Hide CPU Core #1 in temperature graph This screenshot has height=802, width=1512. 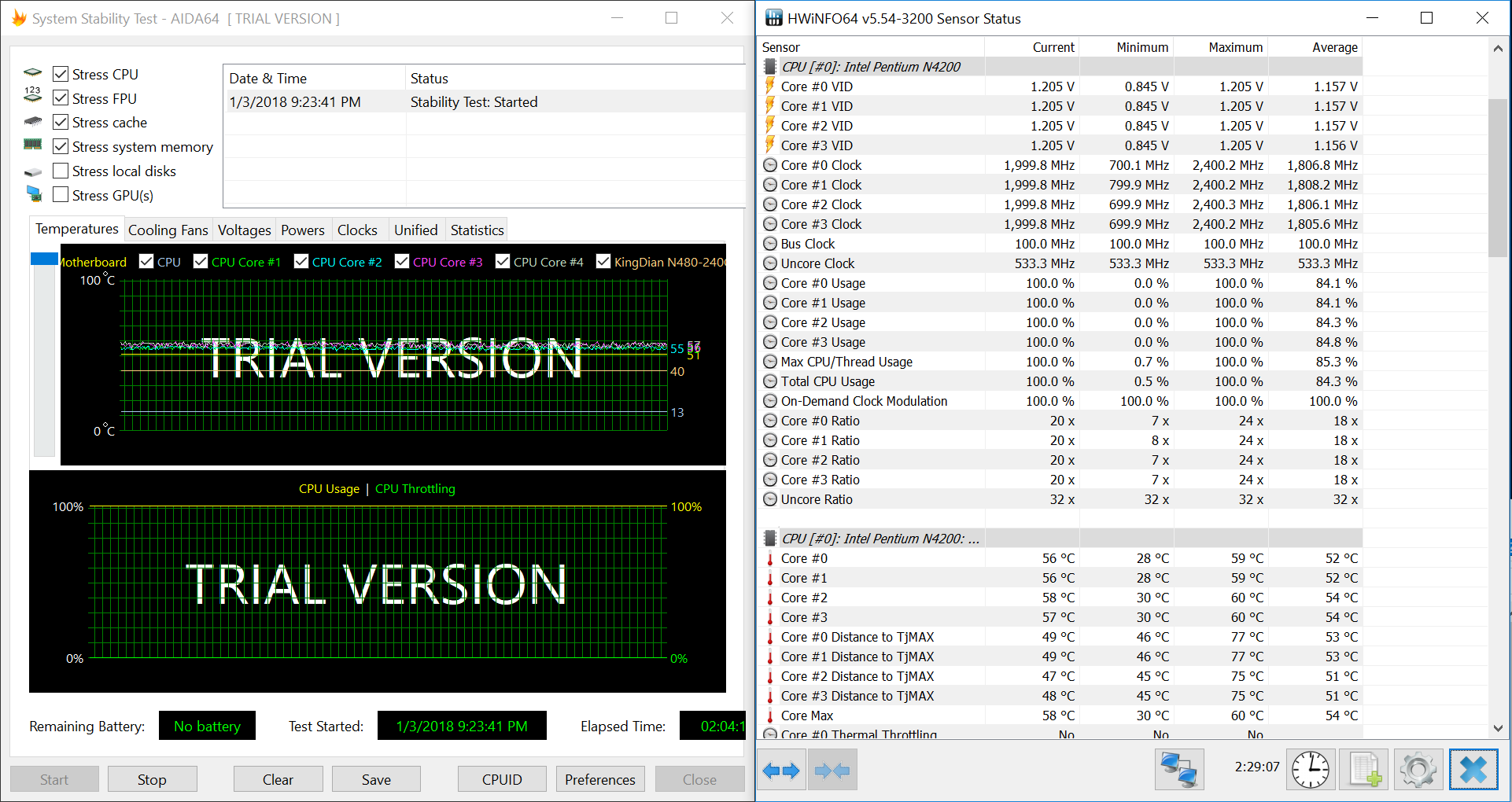[201, 261]
